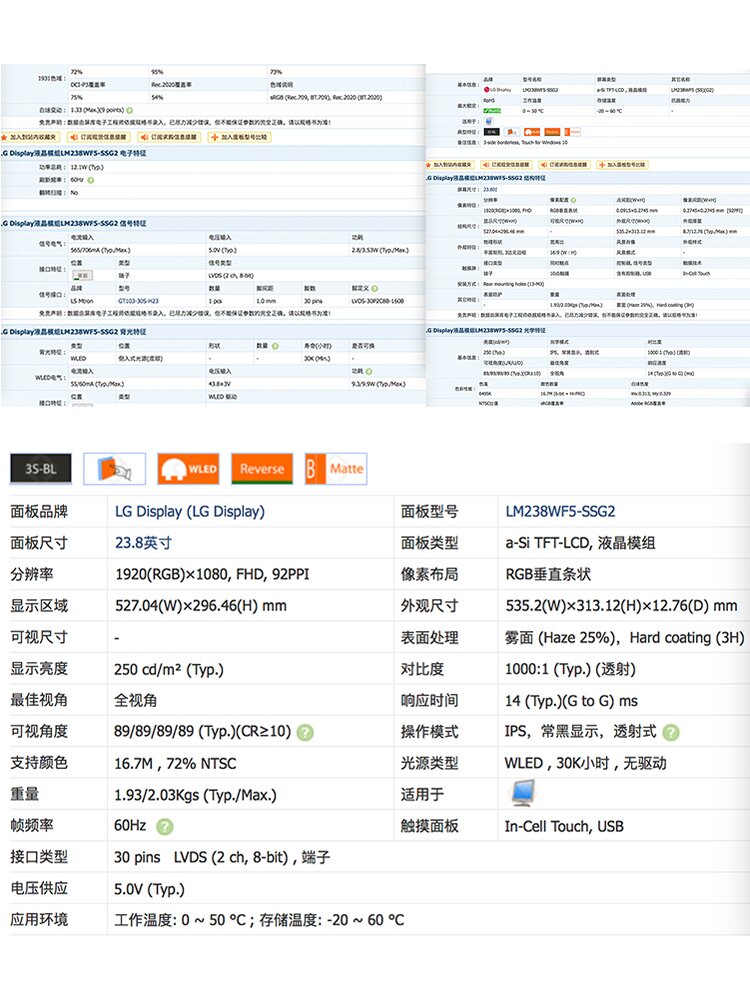Click the large touch-panel hand feature icon
Viewport: 750px width, 1000px height.
(115, 469)
